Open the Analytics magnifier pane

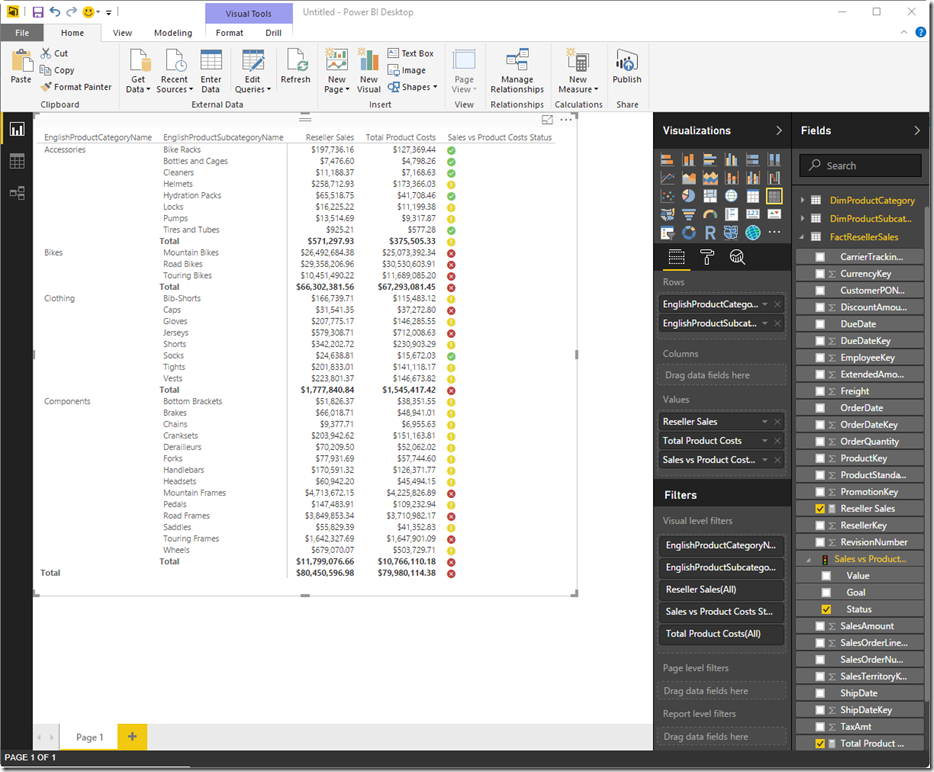click(x=737, y=257)
